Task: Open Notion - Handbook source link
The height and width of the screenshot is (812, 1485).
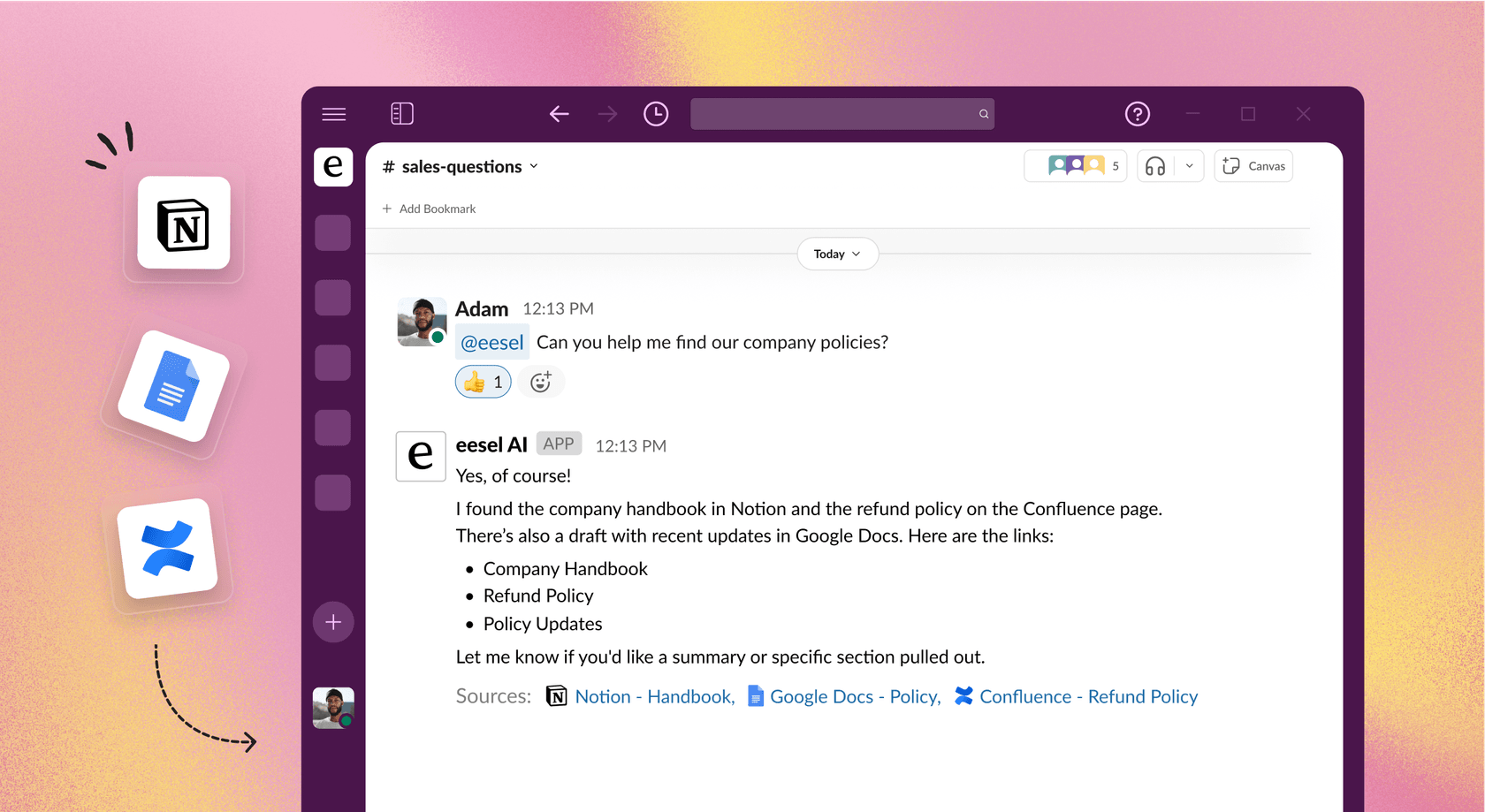Action: pos(654,696)
